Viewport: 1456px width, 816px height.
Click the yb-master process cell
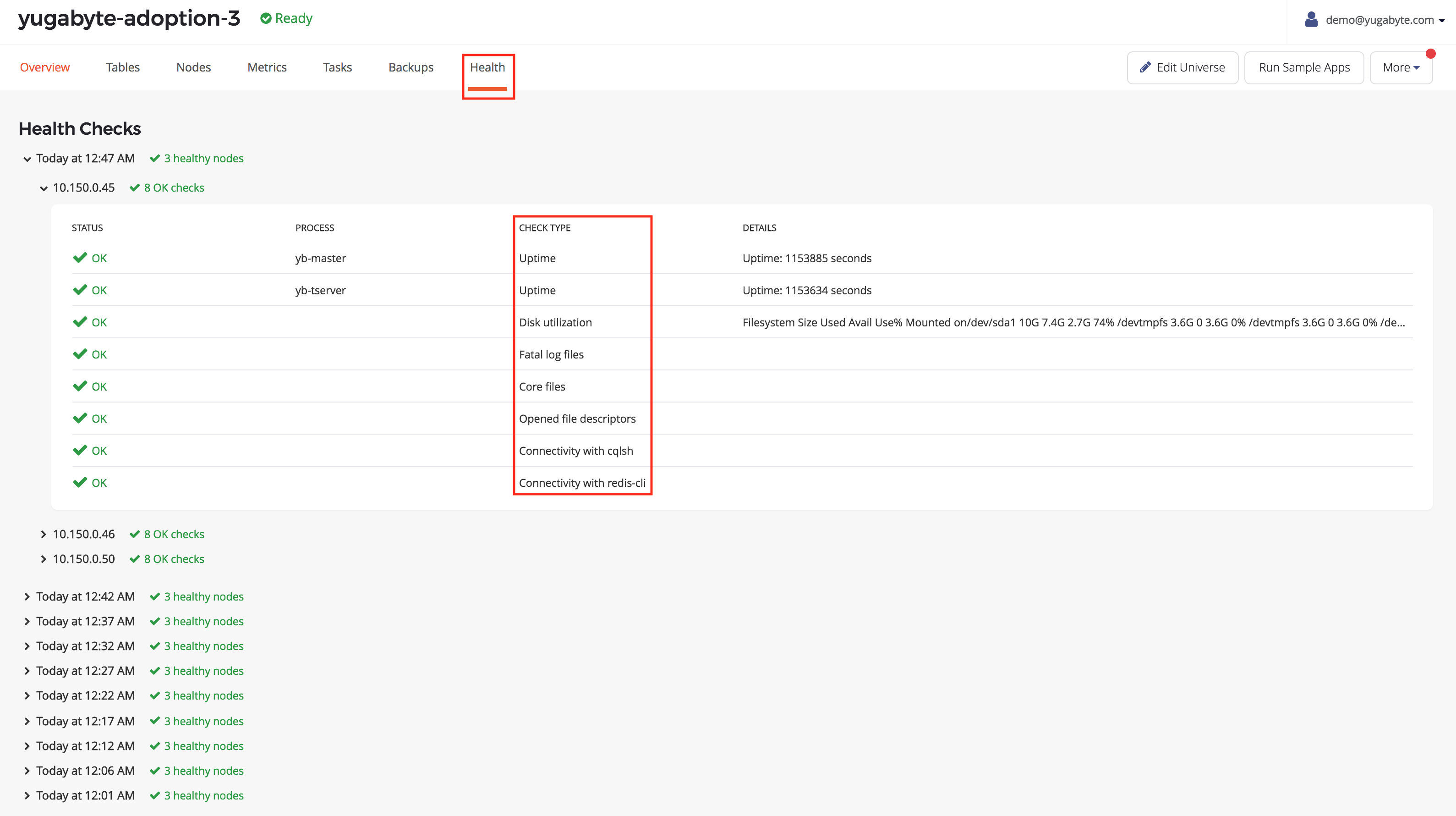(x=321, y=259)
